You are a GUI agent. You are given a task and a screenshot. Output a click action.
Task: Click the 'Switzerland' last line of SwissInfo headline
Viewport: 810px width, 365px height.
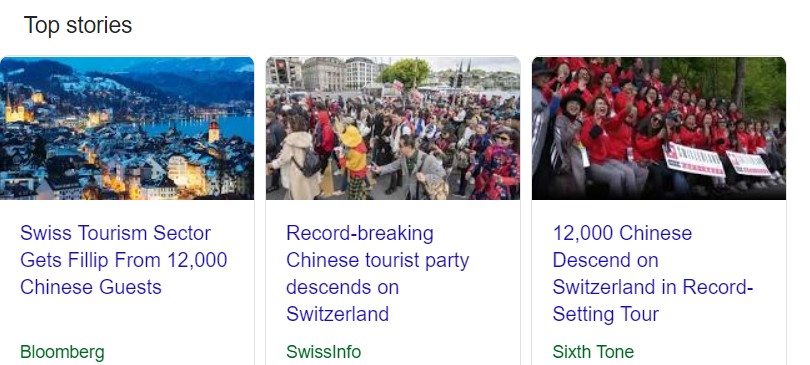coord(337,314)
